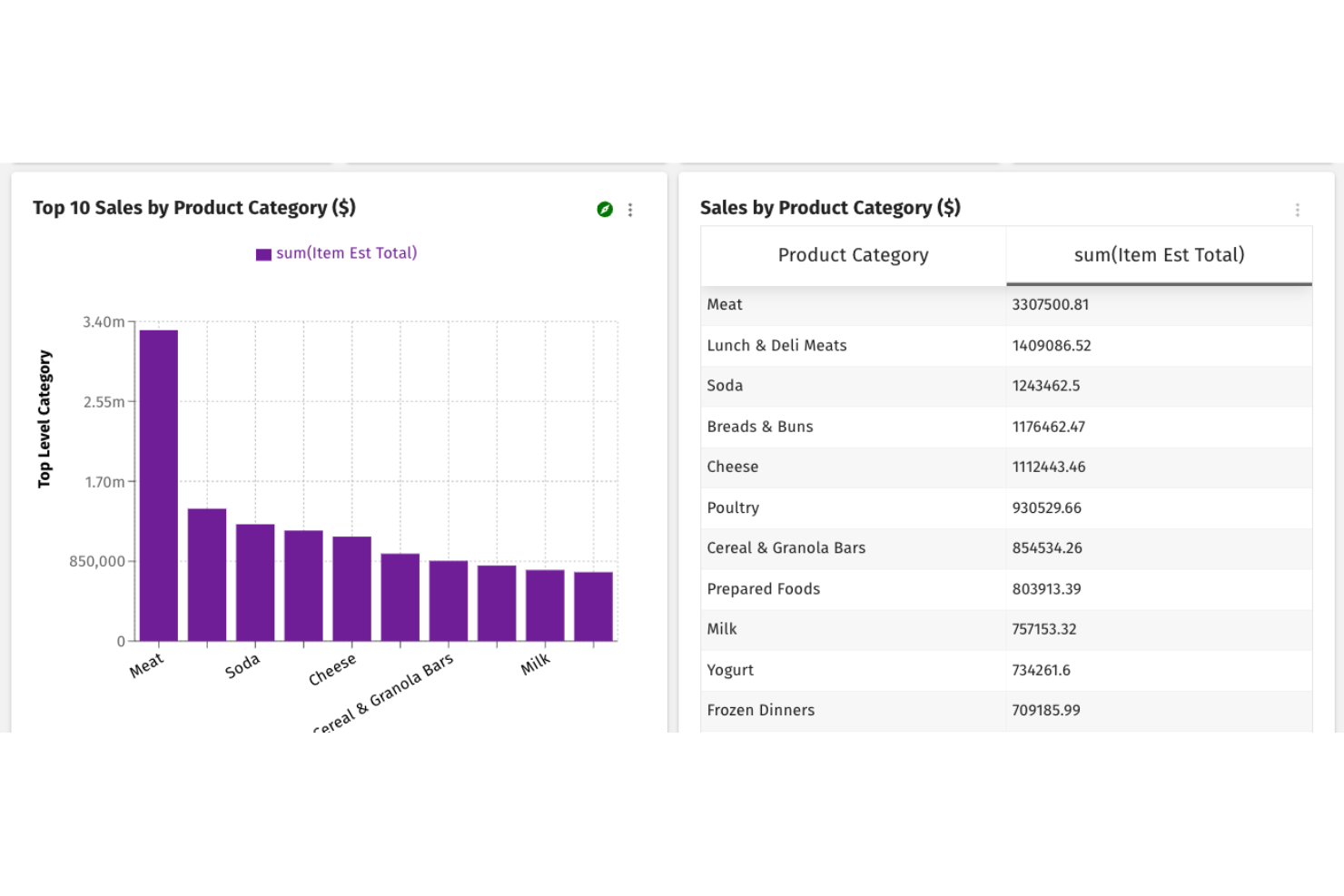Click the Soda bar in the chart
The image size is (1344, 896).
(x=255, y=583)
